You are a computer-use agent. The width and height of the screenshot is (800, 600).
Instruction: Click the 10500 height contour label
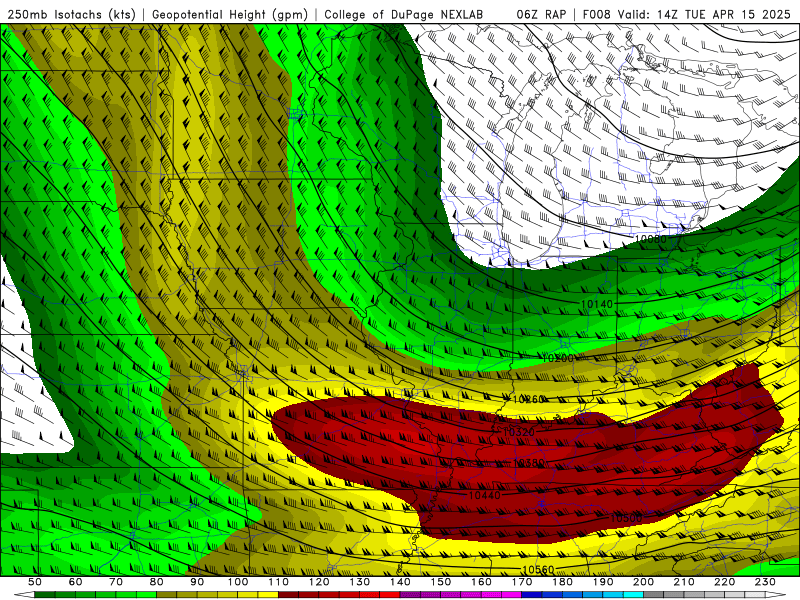[626, 518]
